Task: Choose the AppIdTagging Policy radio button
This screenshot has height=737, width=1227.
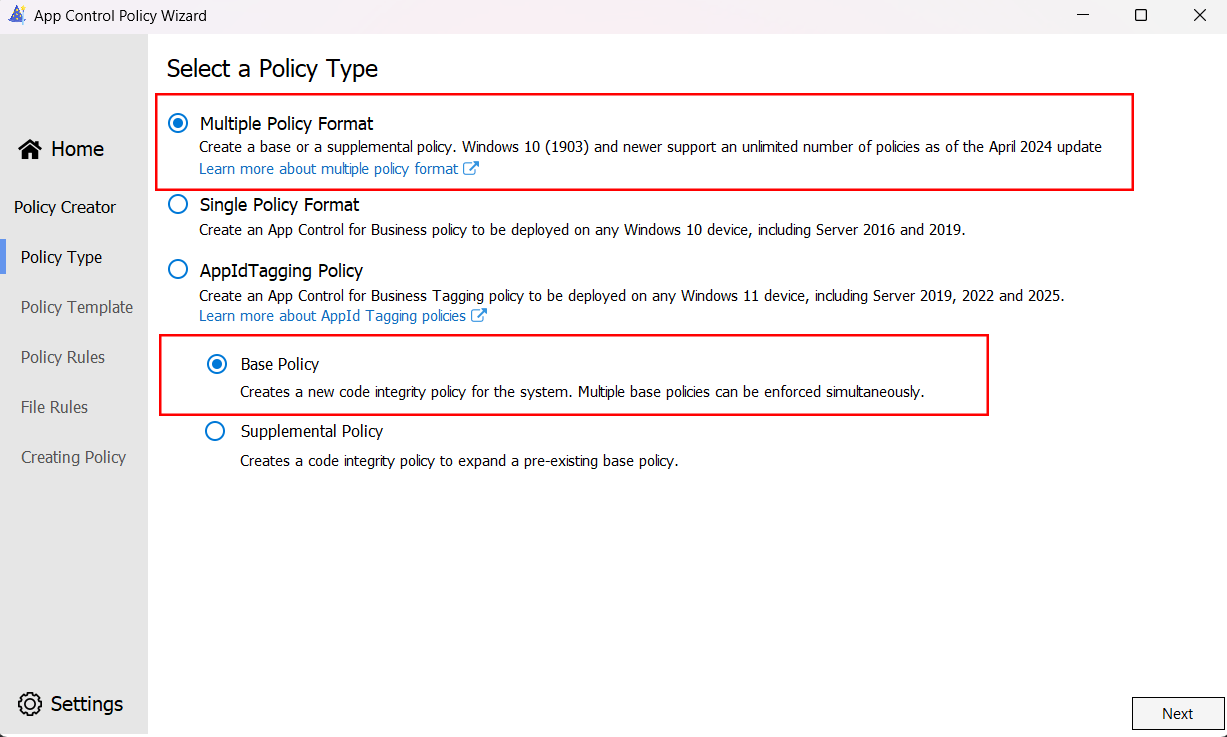Action: click(178, 270)
